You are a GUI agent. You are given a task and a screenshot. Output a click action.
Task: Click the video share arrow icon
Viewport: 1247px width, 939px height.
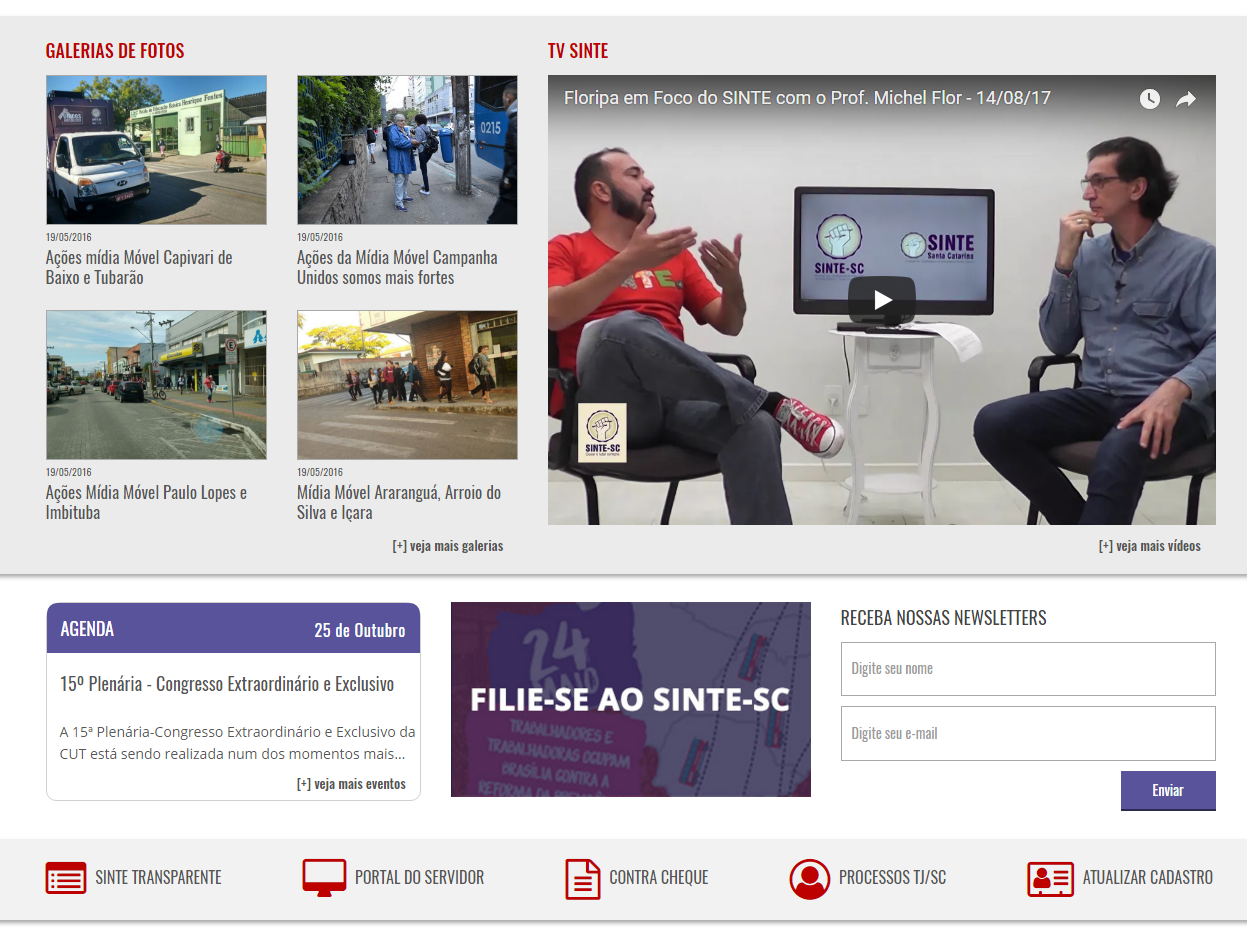(x=1186, y=99)
